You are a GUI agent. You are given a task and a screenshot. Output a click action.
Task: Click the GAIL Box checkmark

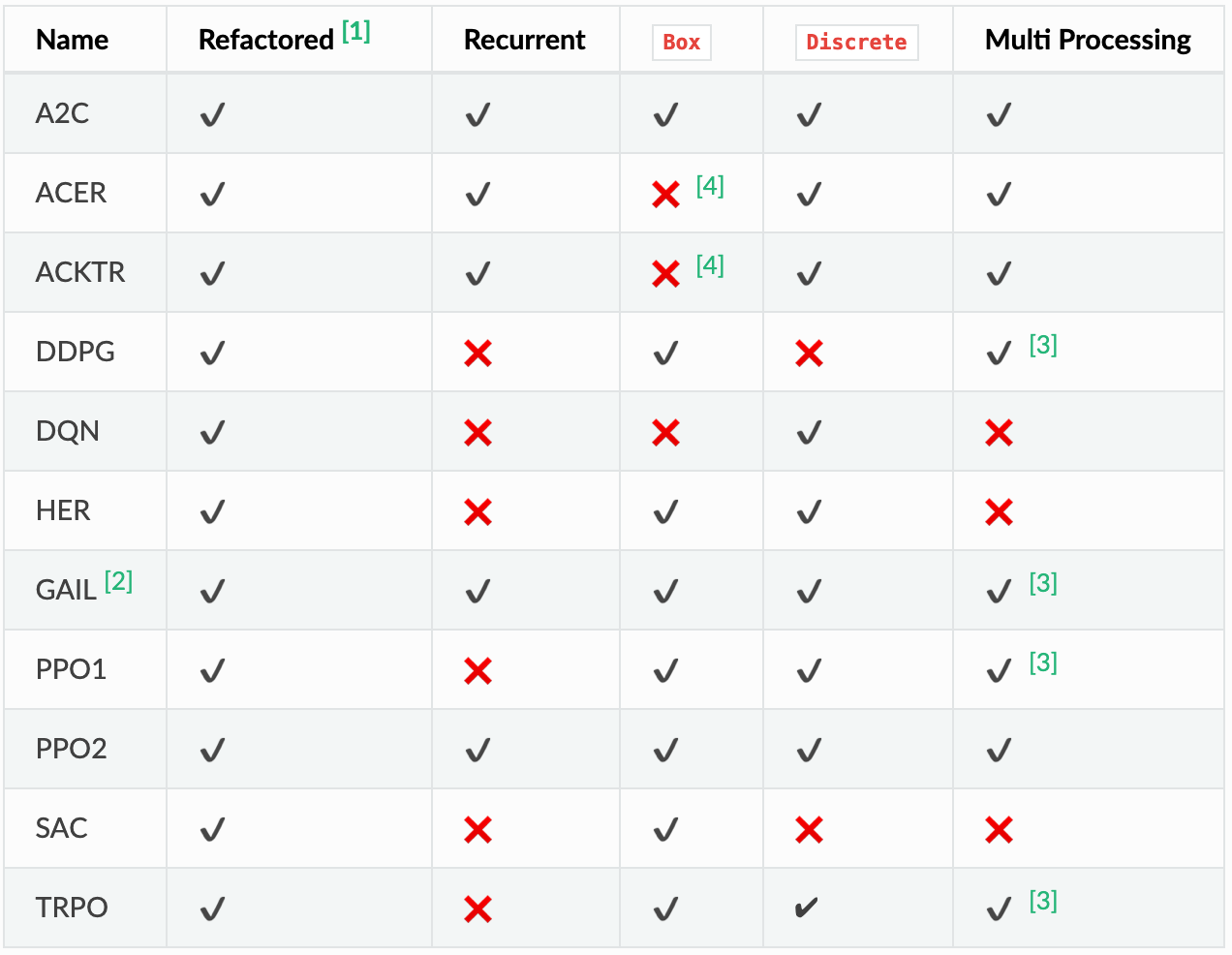(665, 592)
